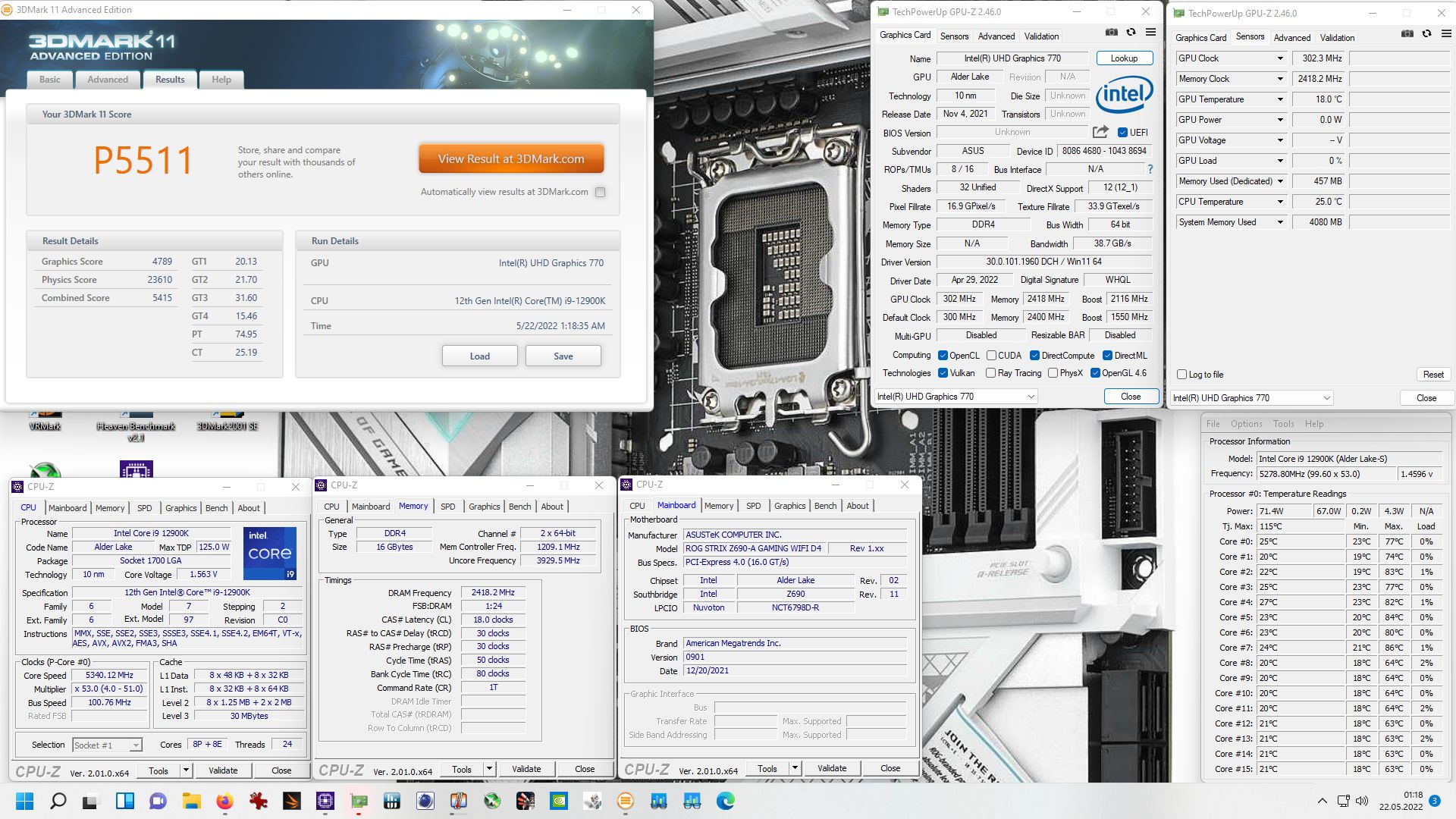This screenshot has width=1456, height=819.
Task: Click the Lookup button in GPU-Z
Action: (1124, 58)
